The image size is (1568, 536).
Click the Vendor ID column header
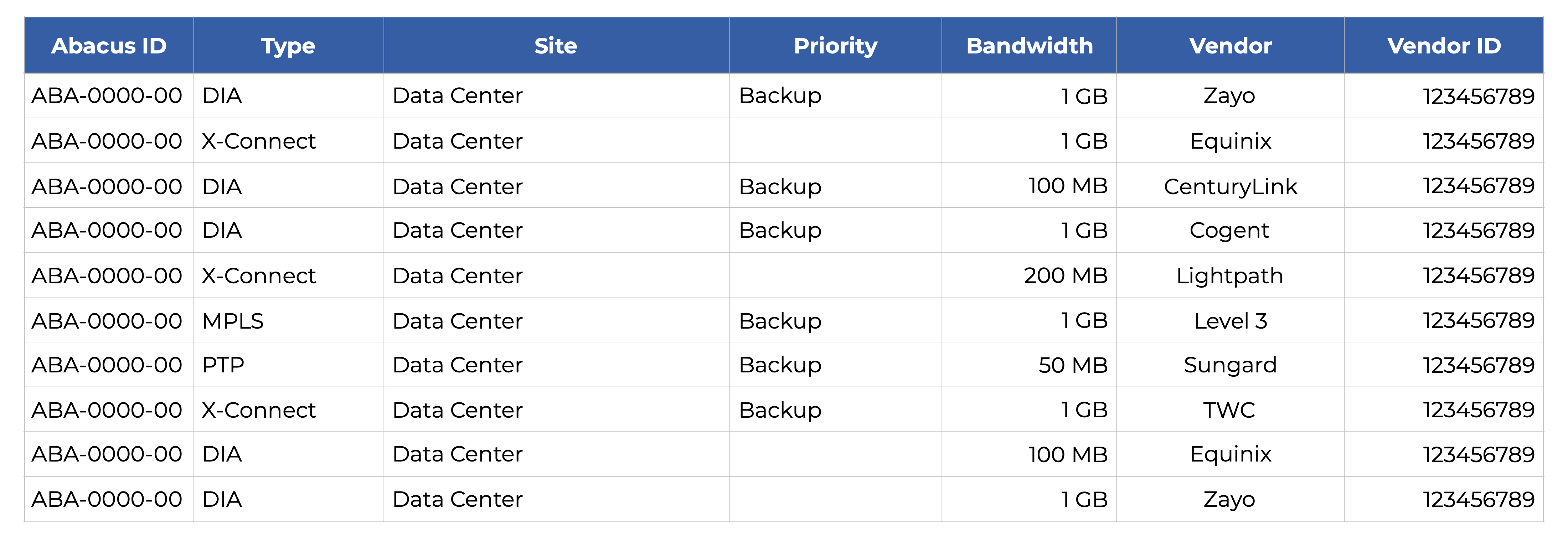click(x=1444, y=46)
